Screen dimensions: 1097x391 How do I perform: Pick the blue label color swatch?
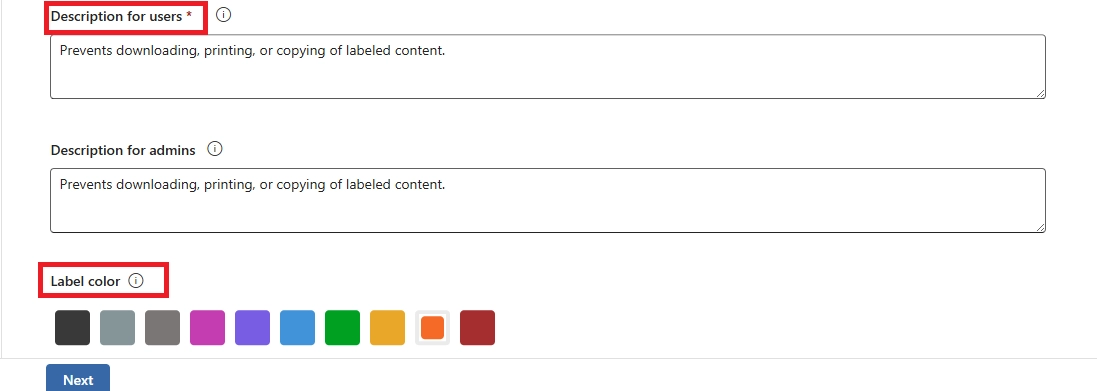coord(297,327)
